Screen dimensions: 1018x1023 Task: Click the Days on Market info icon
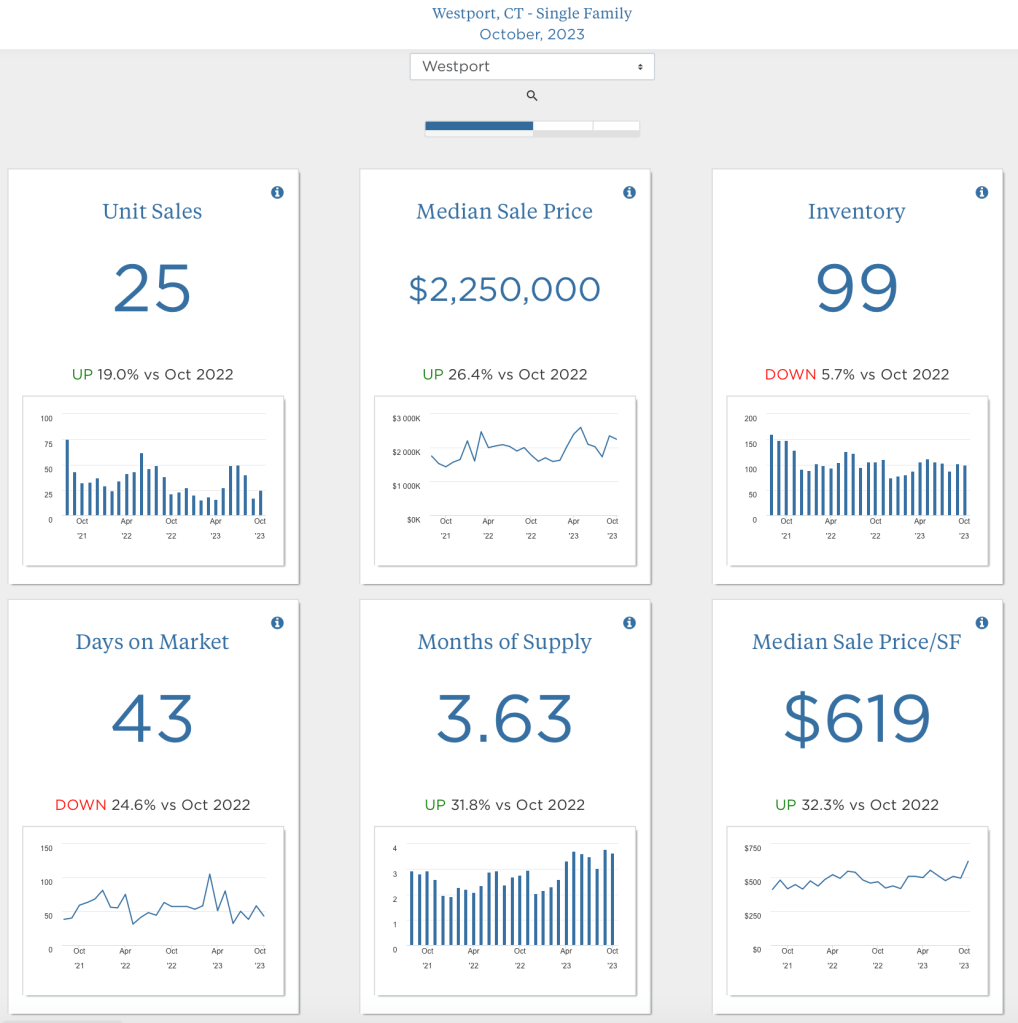tap(277, 623)
